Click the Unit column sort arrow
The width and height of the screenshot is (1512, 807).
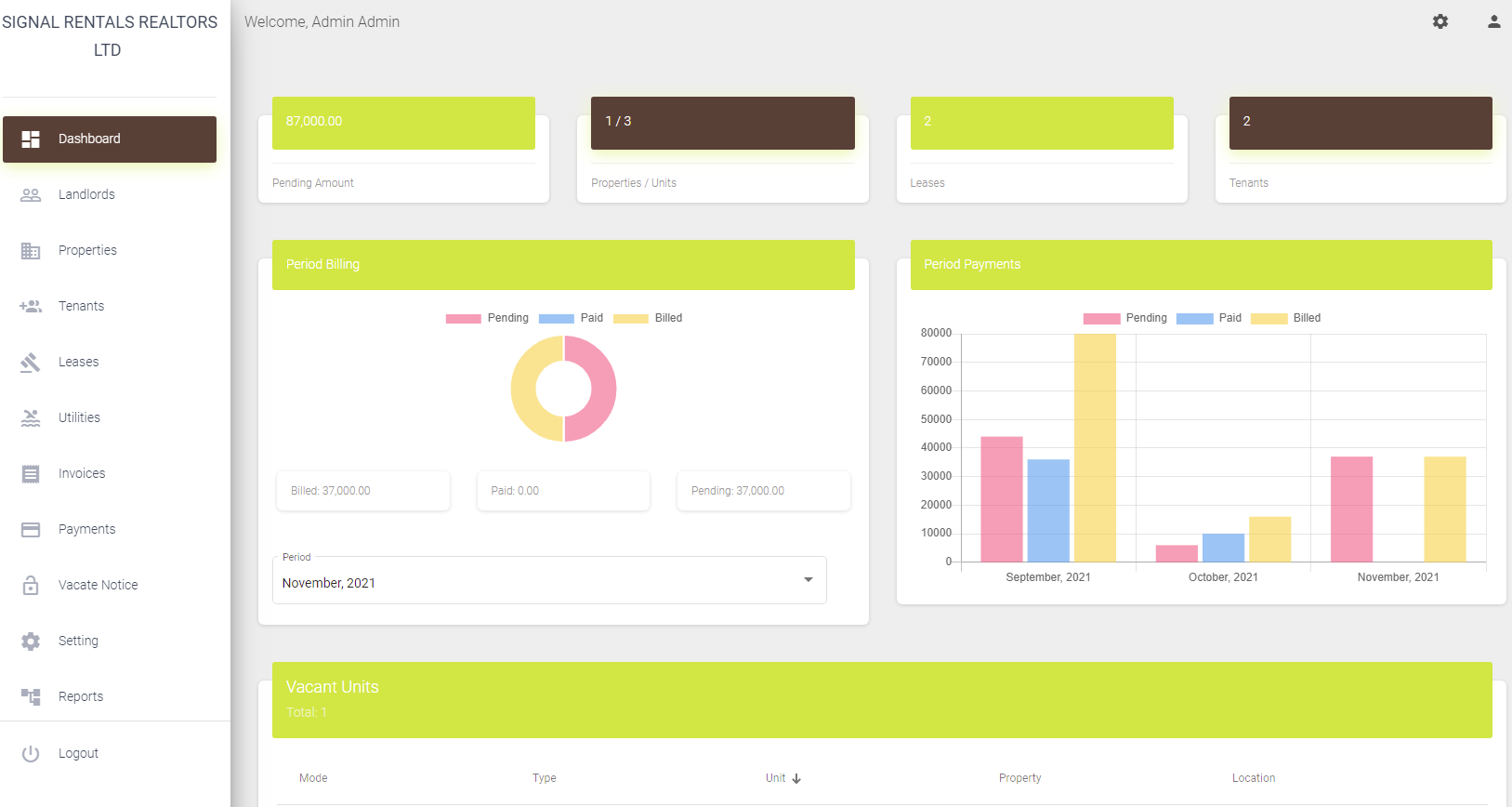(x=796, y=778)
